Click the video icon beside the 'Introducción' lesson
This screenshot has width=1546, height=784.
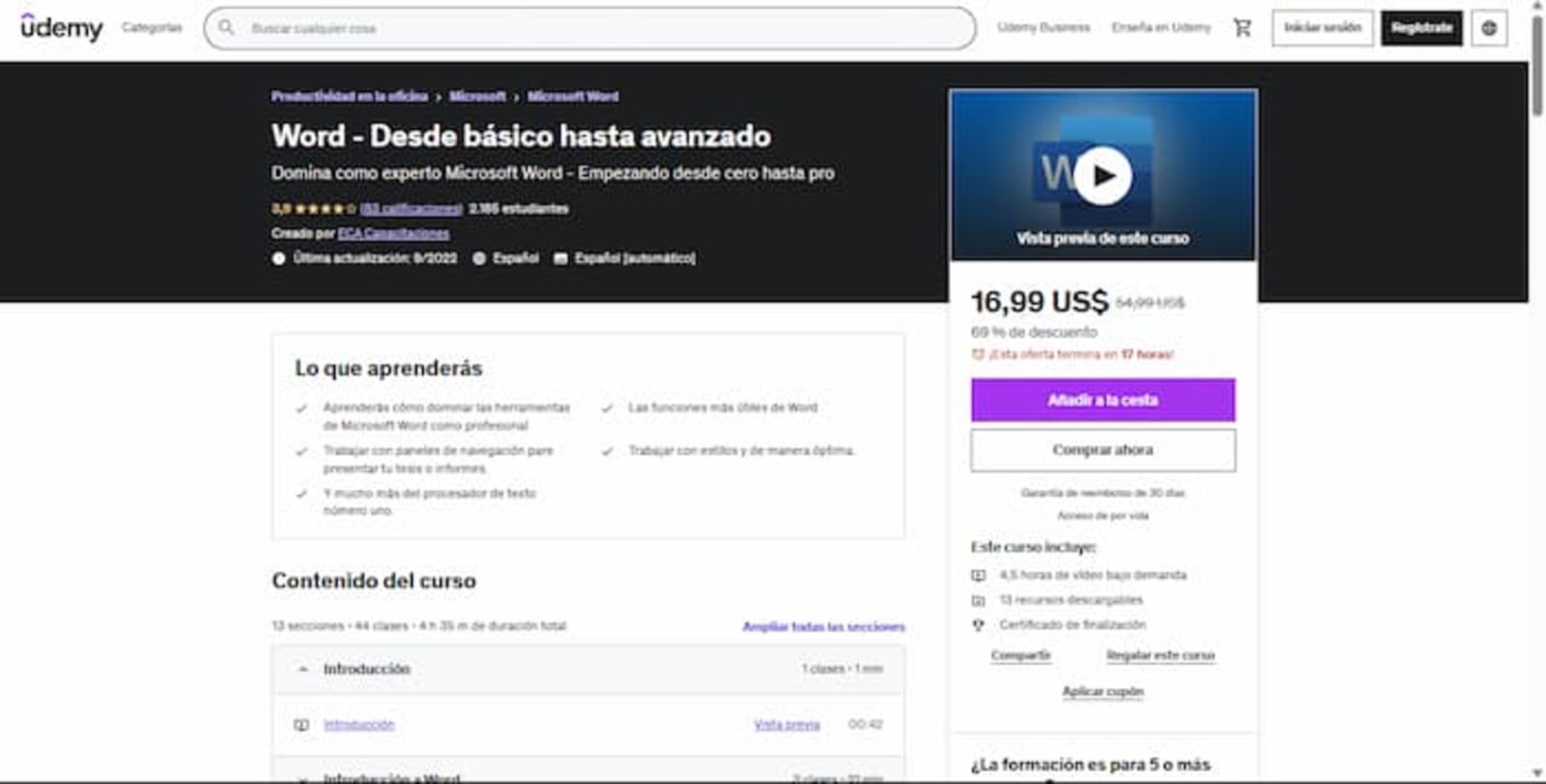click(x=301, y=725)
